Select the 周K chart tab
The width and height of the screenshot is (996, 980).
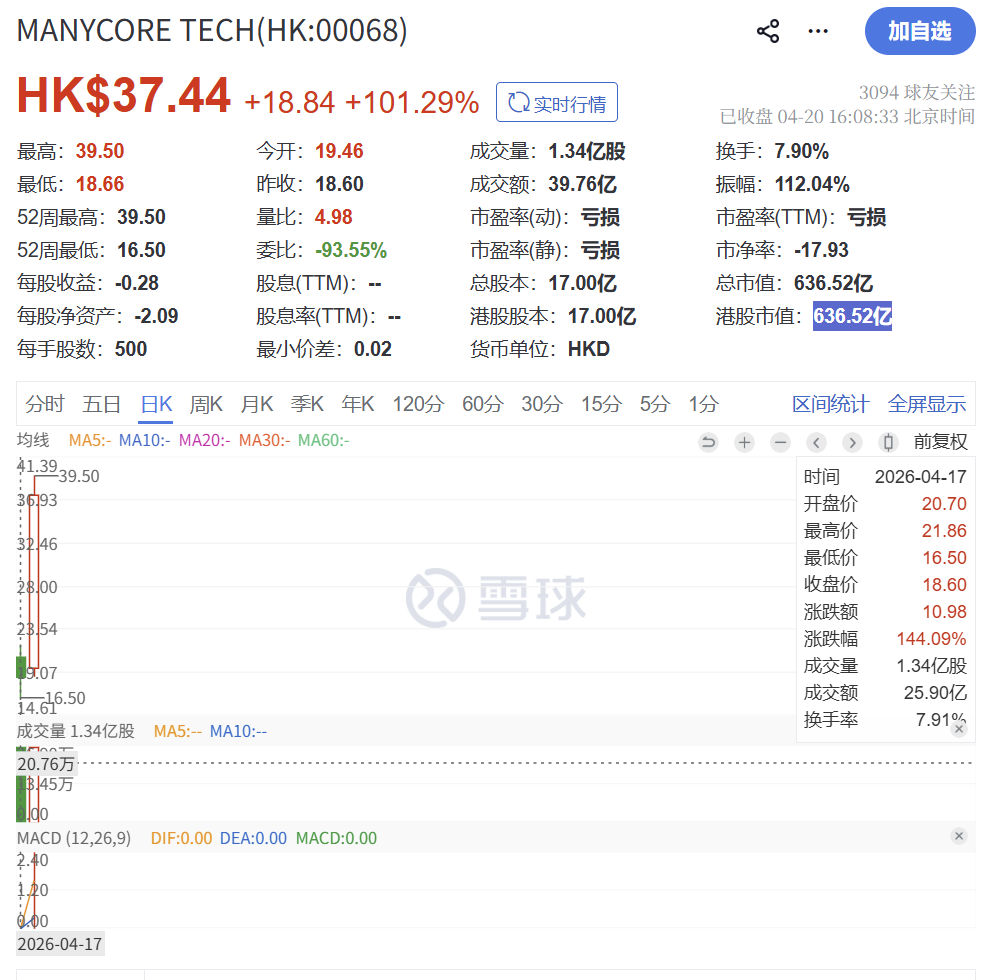click(x=206, y=404)
